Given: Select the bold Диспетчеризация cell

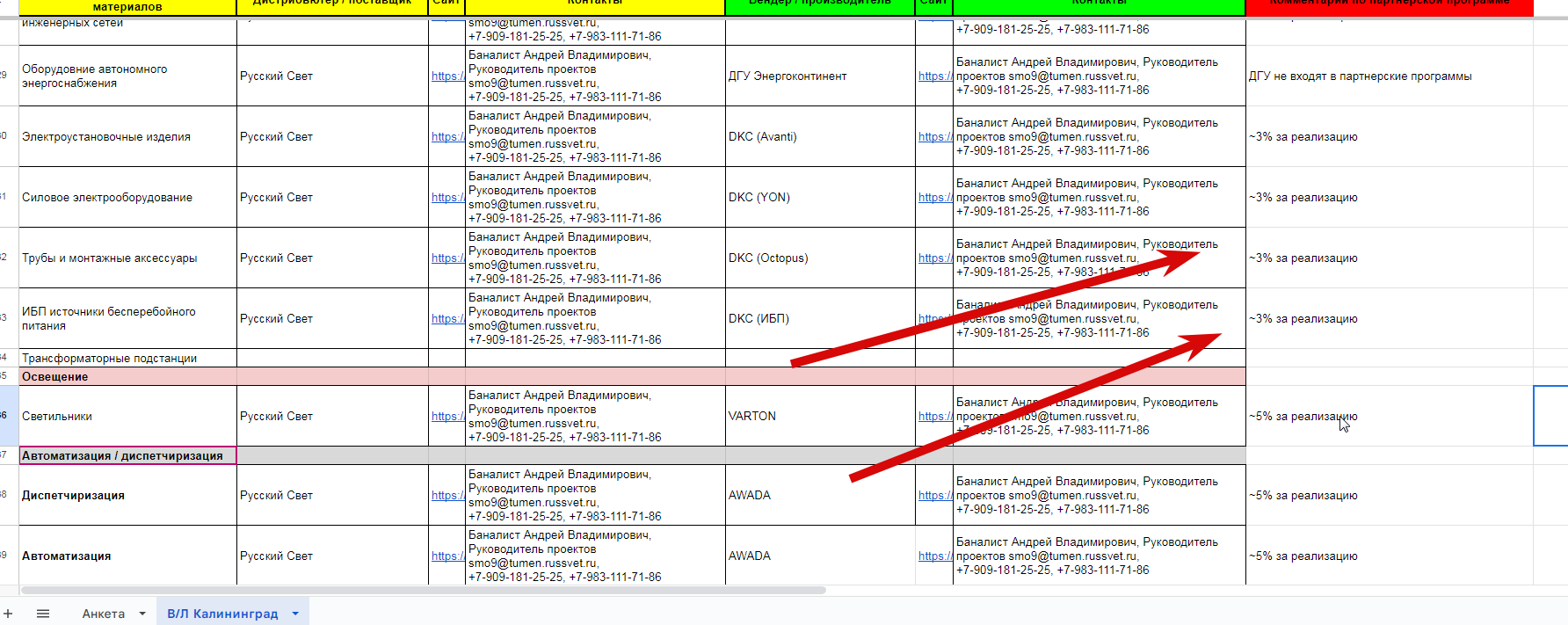Looking at the screenshot, I should coord(127,495).
